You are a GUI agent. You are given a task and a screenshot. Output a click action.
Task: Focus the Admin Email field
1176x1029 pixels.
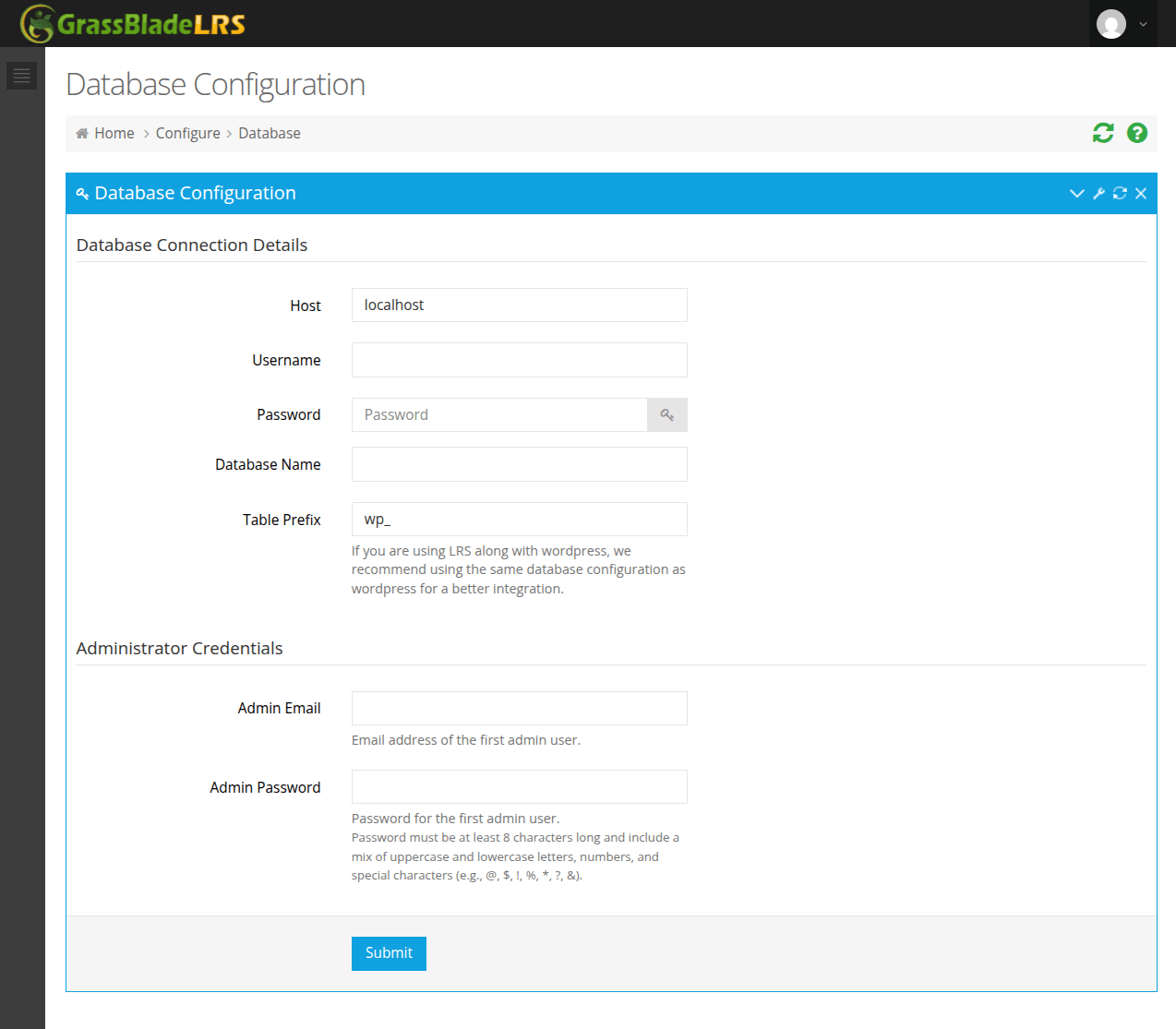[520, 709]
